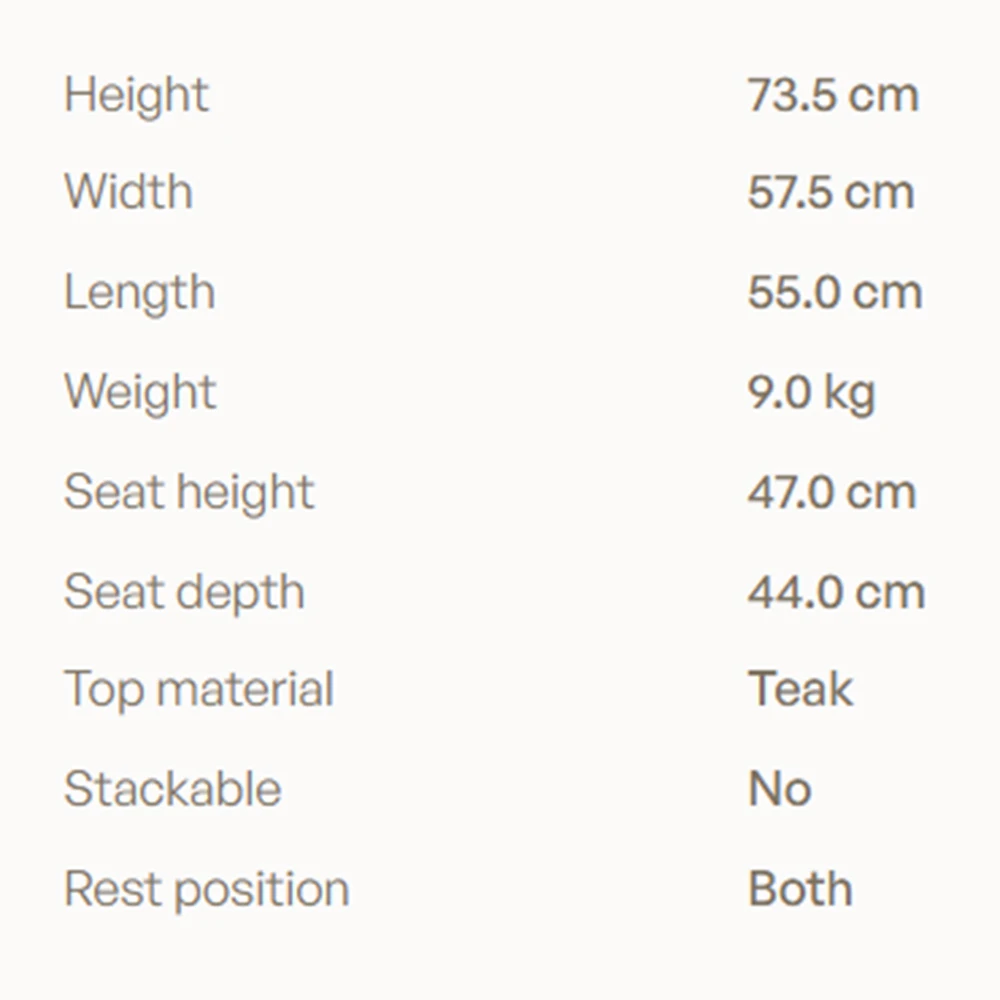Screen dimensions: 1000x1000
Task: Click the Seat height label
Action: (x=189, y=494)
